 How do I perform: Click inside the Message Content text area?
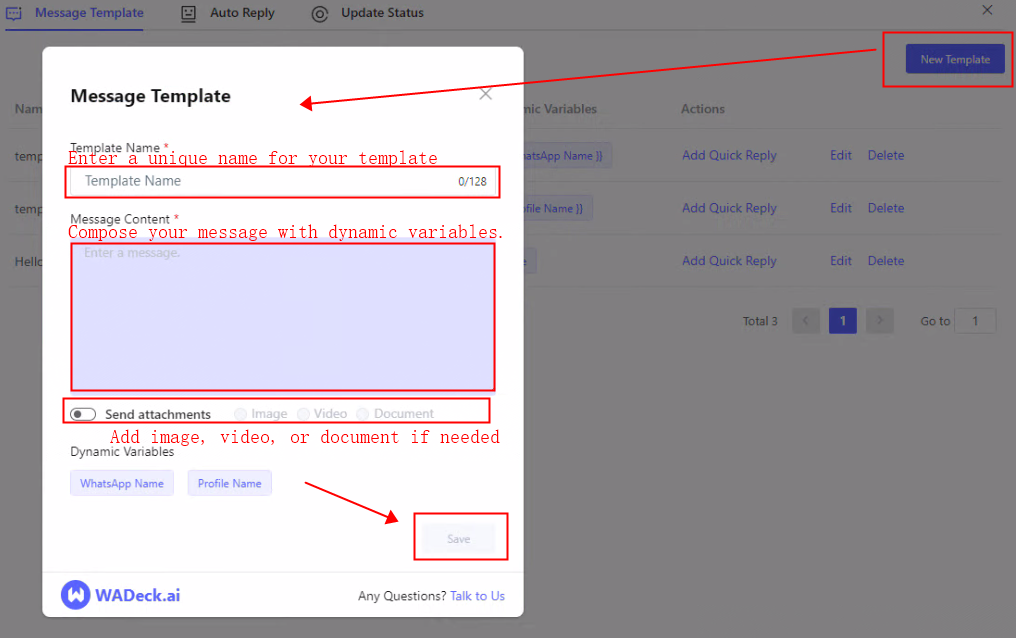pyautogui.click(x=282, y=315)
